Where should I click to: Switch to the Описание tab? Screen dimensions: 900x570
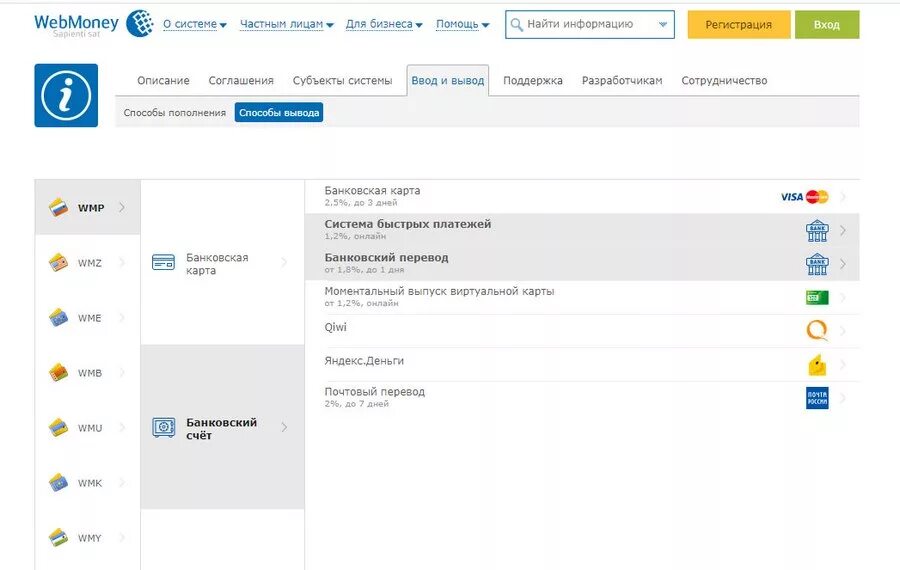click(163, 80)
